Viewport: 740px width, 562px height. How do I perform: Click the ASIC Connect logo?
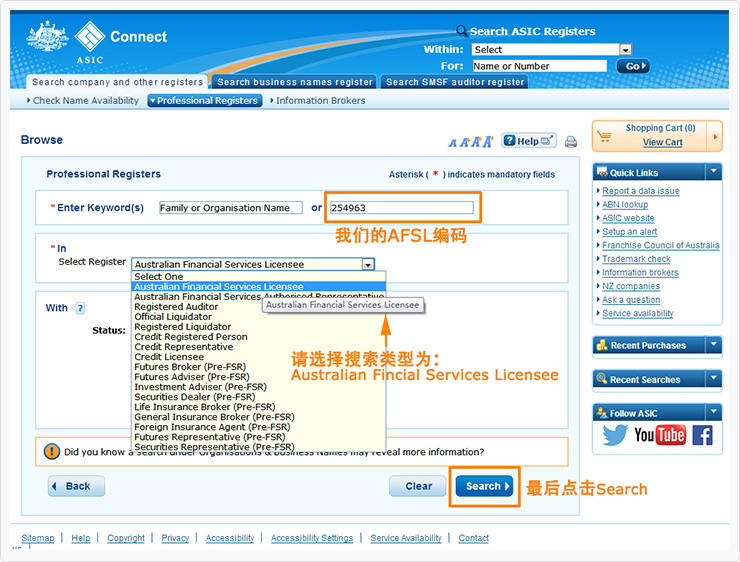coord(97,42)
